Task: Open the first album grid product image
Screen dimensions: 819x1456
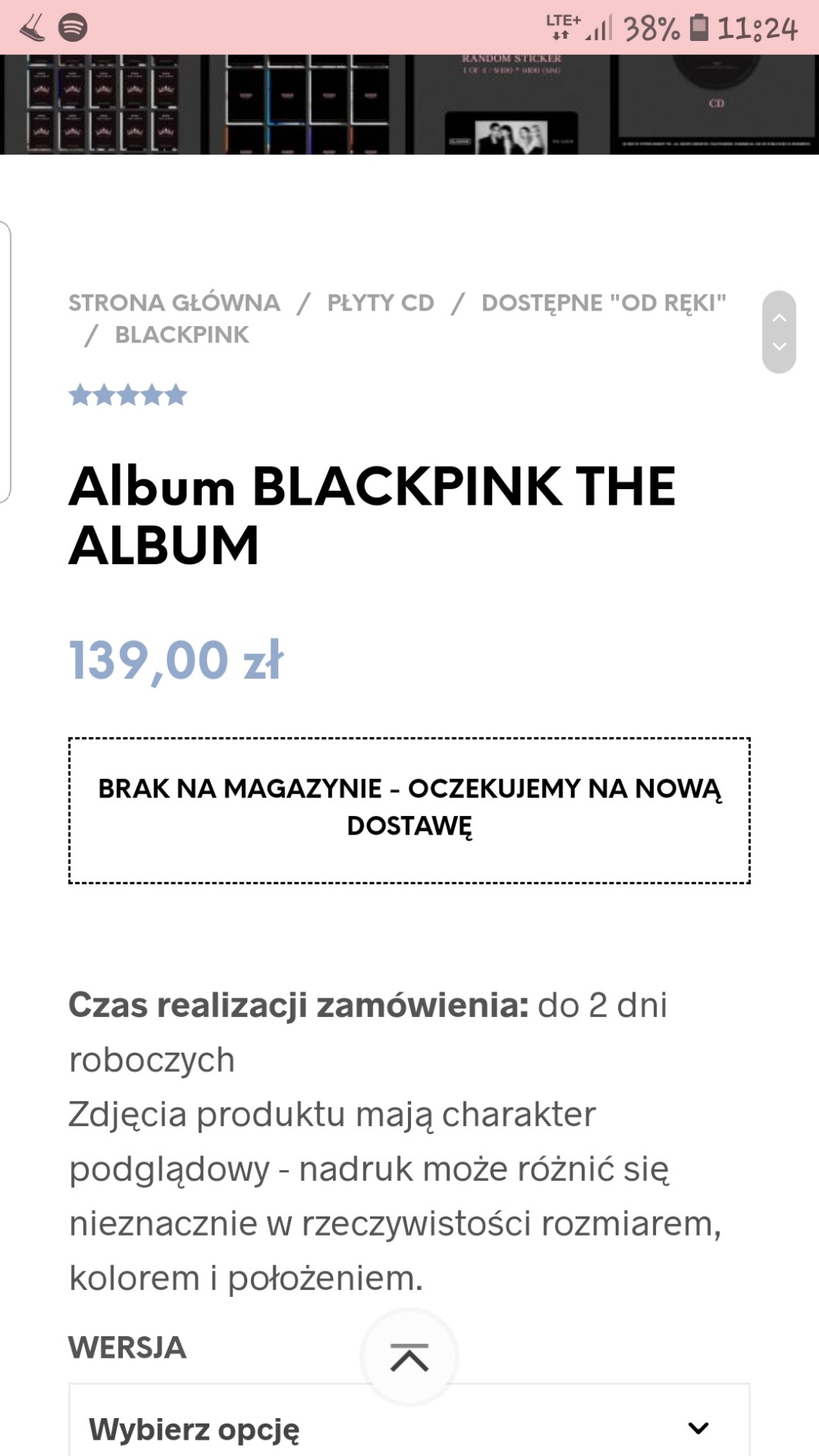Action: (102, 104)
